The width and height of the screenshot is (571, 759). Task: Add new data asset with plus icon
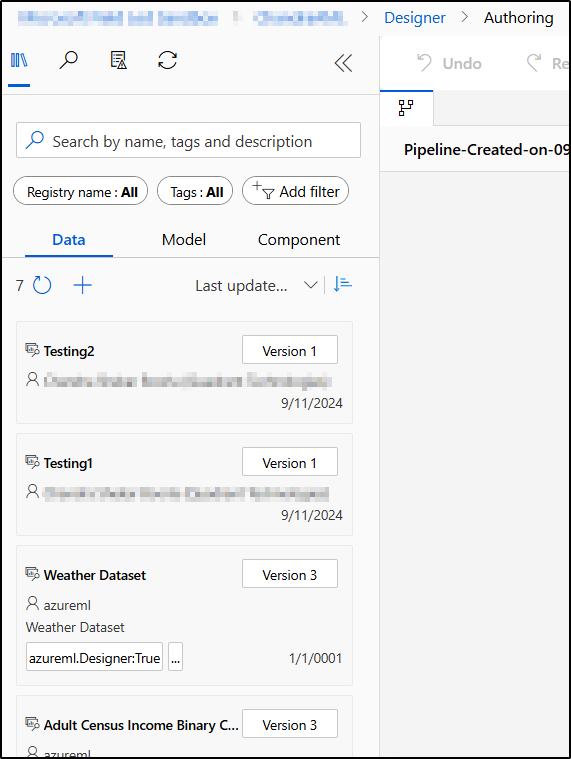pos(82,285)
